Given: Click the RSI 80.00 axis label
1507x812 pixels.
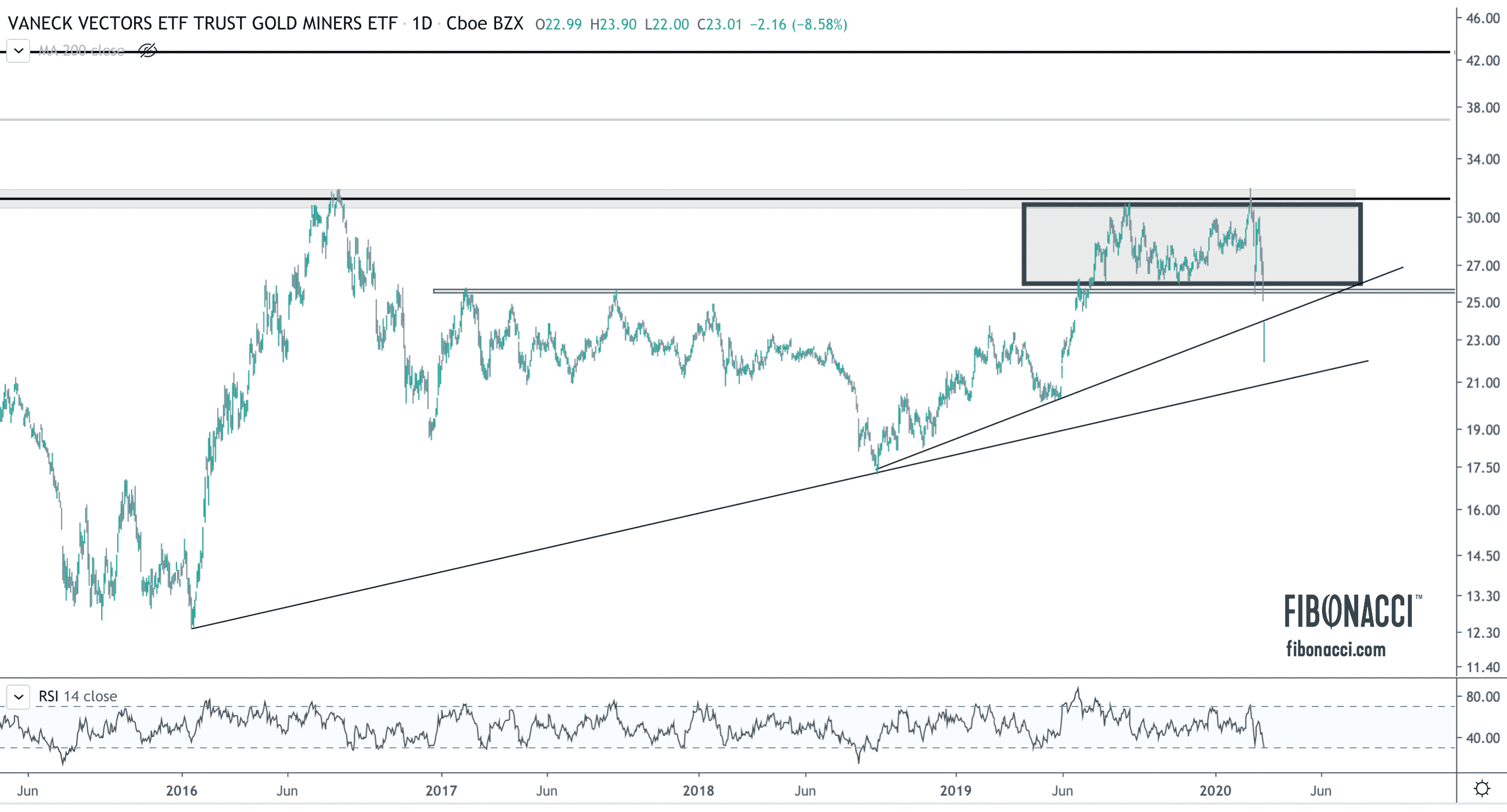Looking at the screenshot, I should [1483, 697].
